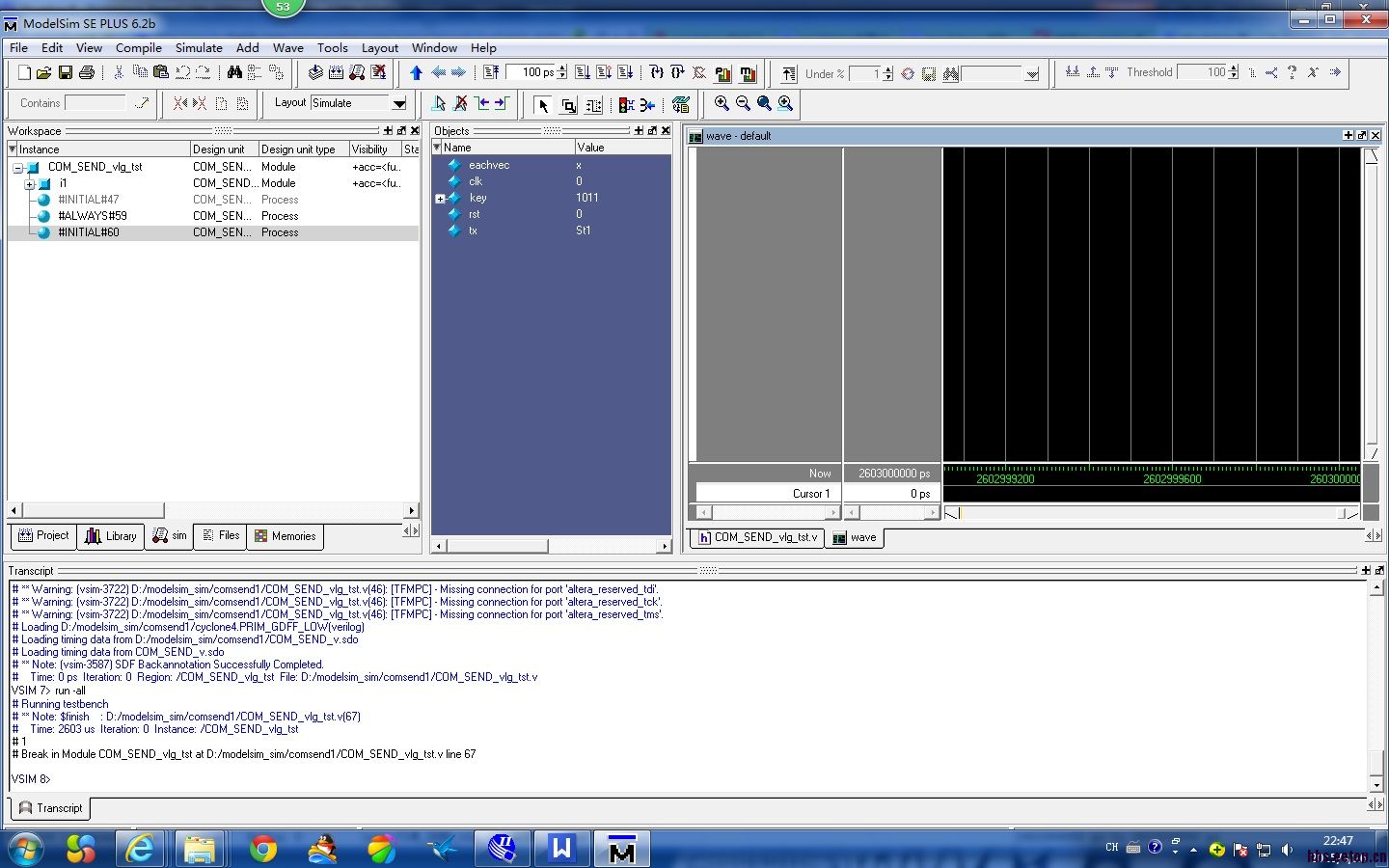The height and width of the screenshot is (868, 1389).
Task: Select the black arrow pointer tool
Action: (x=543, y=105)
